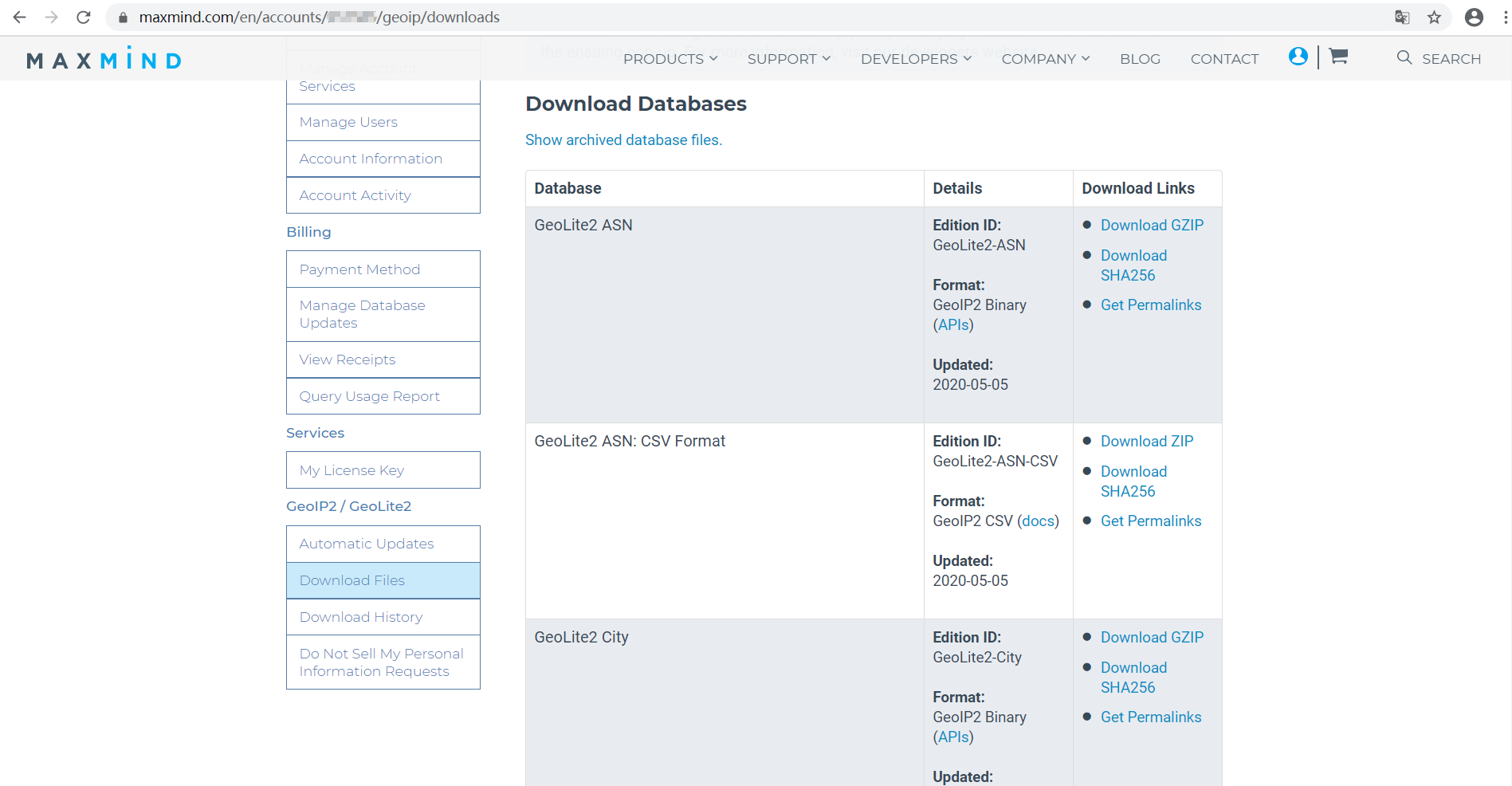Open the MaxMind account user icon
This screenshot has width=1512, height=786.
tap(1298, 56)
